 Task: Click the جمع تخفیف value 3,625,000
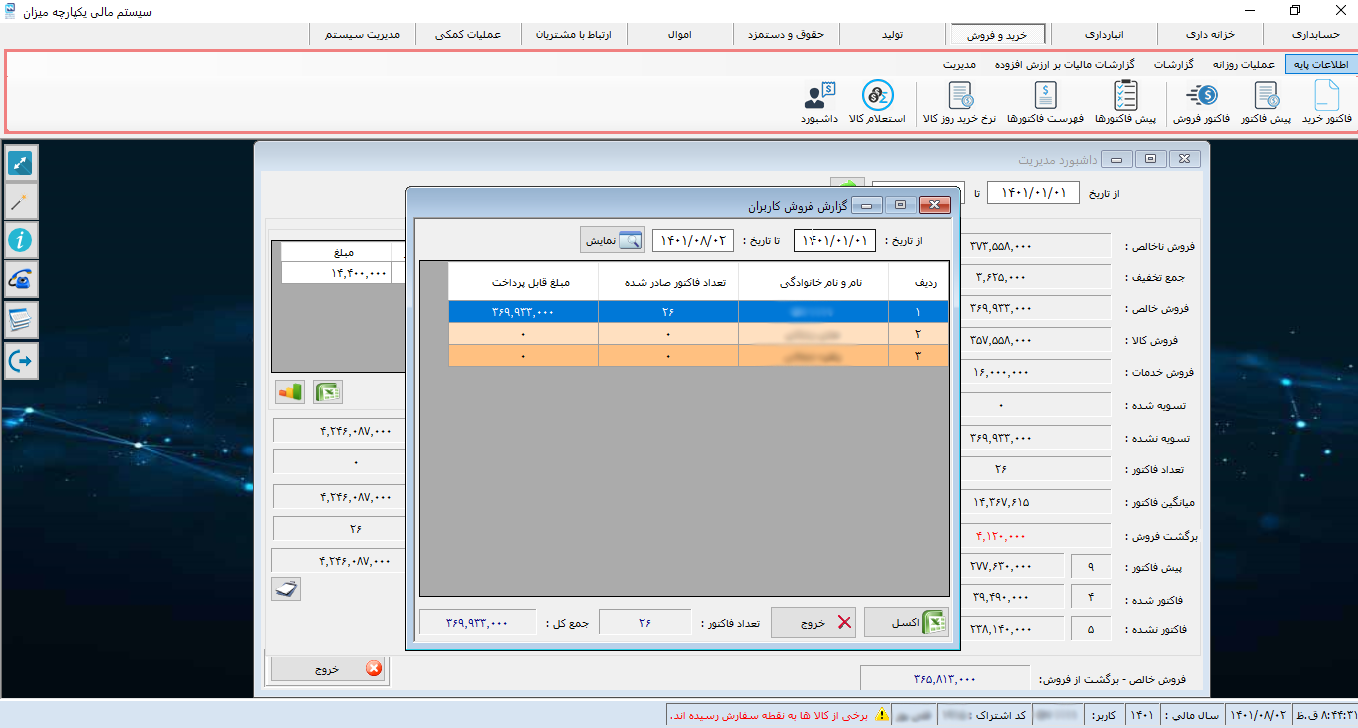[x=1036, y=277]
